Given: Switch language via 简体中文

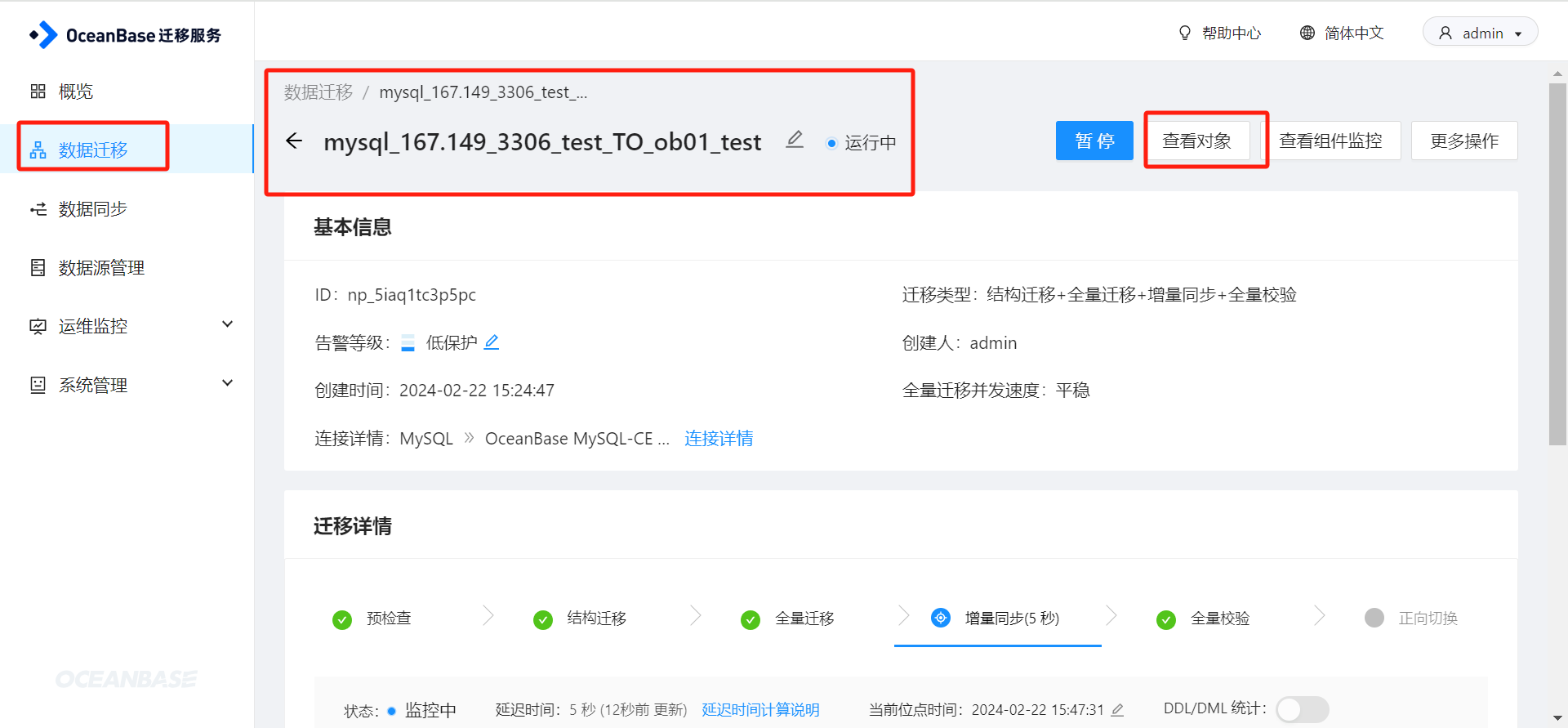Looking at the screenshot, I should tap(1354, 33).
